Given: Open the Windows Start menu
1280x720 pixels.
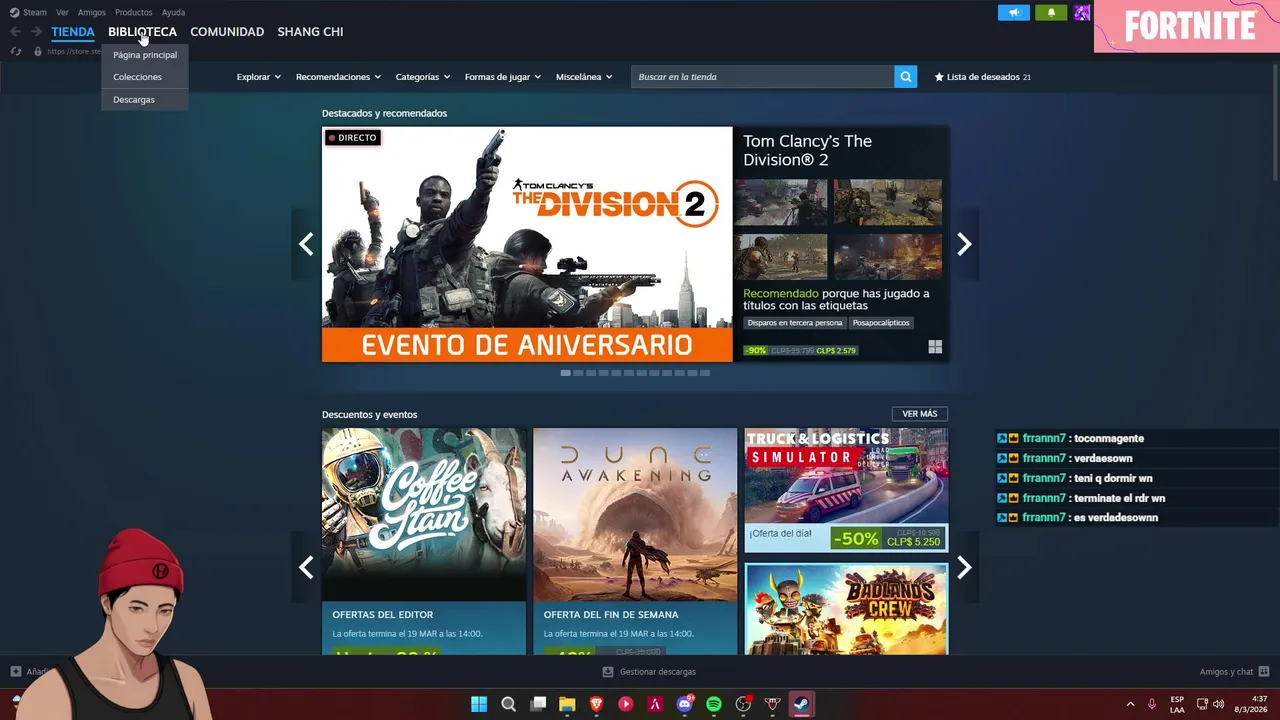Looking at the screenshot, I should coord(479,704).
